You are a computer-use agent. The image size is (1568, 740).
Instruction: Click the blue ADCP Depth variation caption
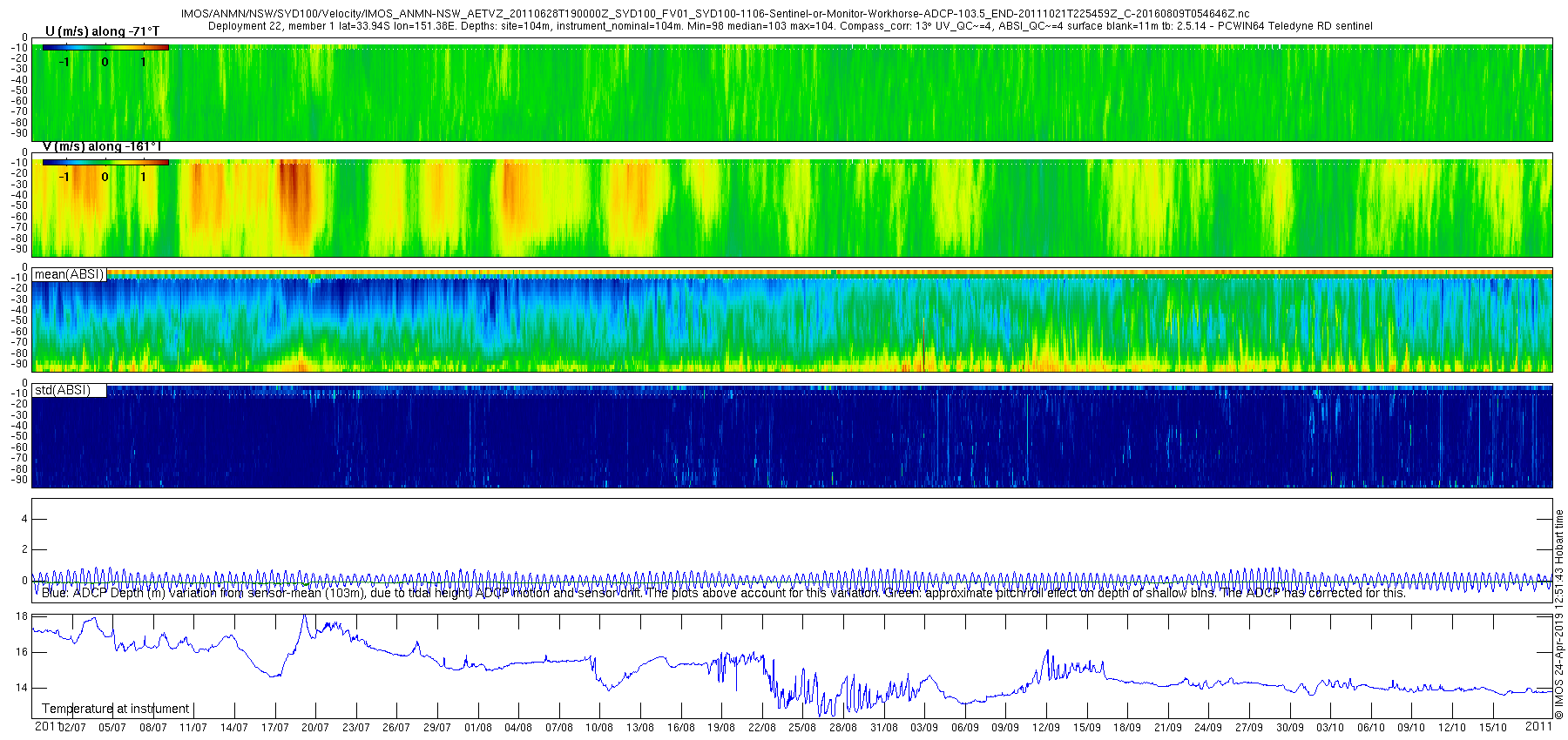pos(723,593)
